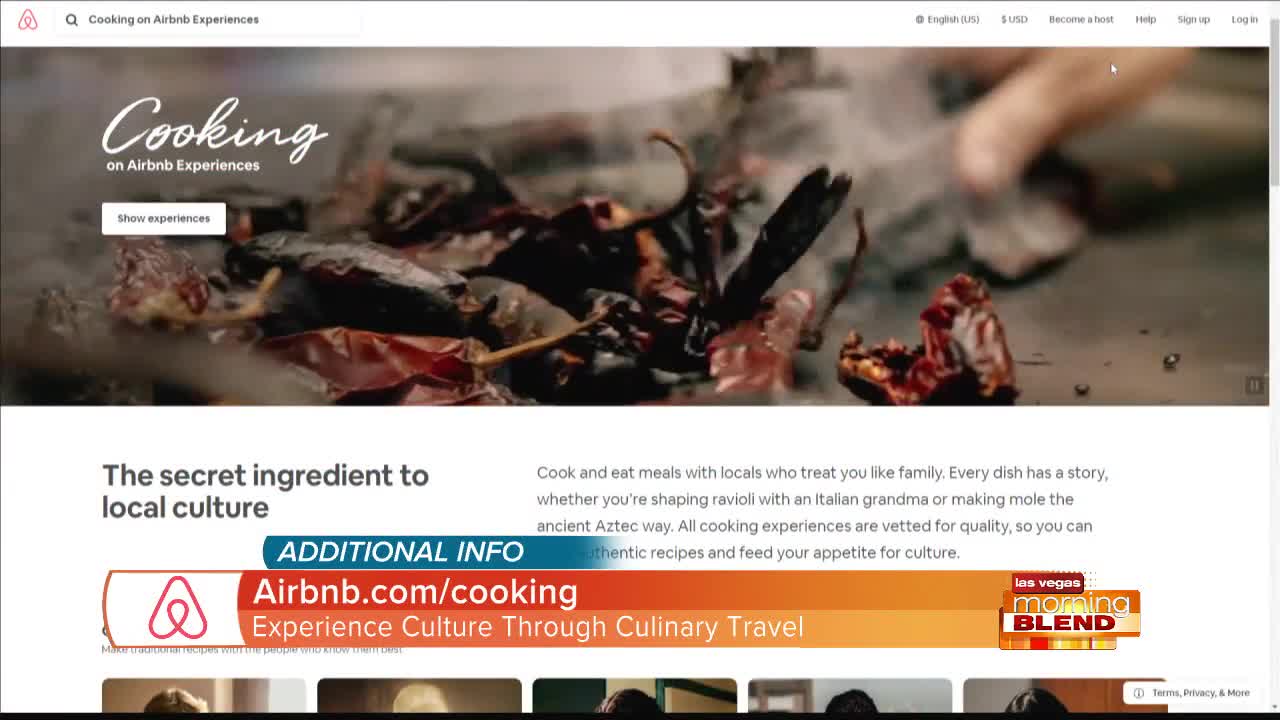This screenshot has width=1280, height=720.
Task: Click the Airbnb logo in header
Action: [x=28, y=20]
